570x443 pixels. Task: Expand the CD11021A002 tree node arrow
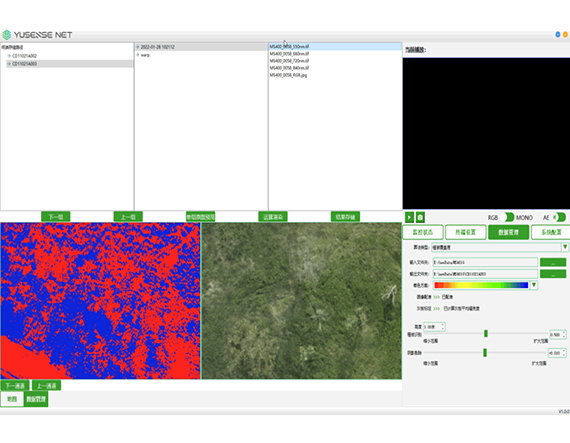pos(9,56)
